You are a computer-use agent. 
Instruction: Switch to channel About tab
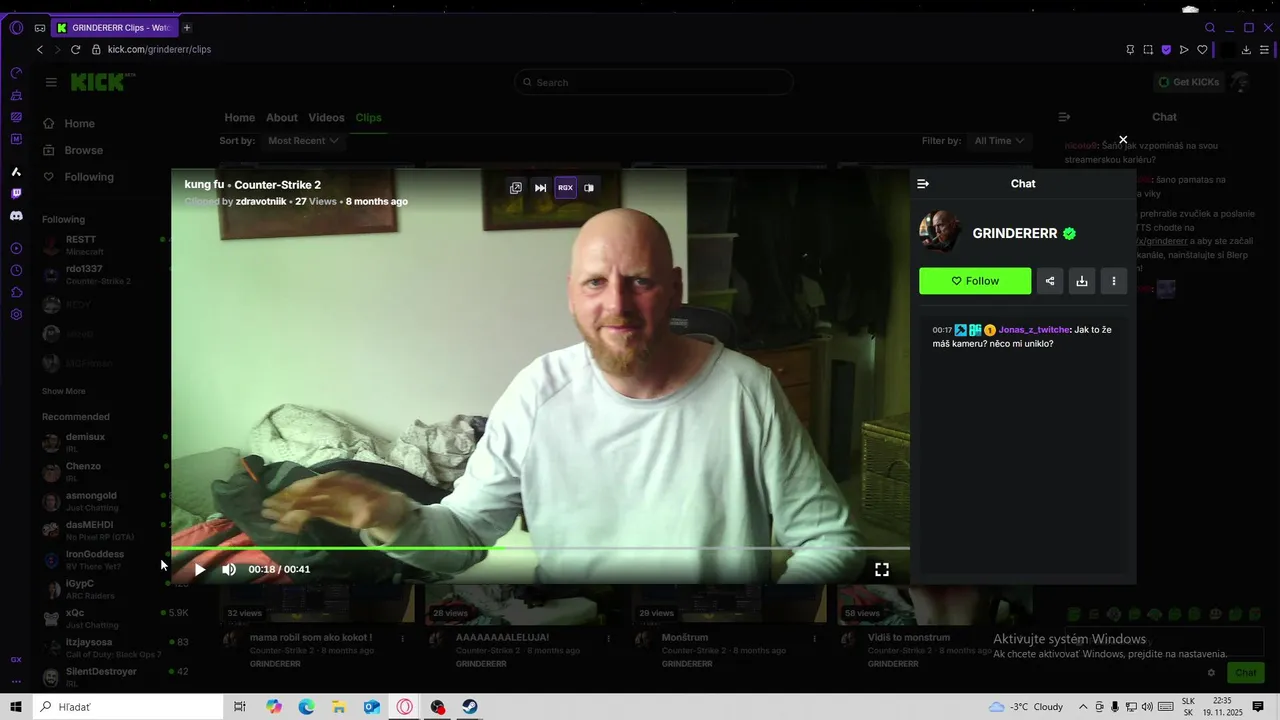pyautogui.click(x=282, y=118)
